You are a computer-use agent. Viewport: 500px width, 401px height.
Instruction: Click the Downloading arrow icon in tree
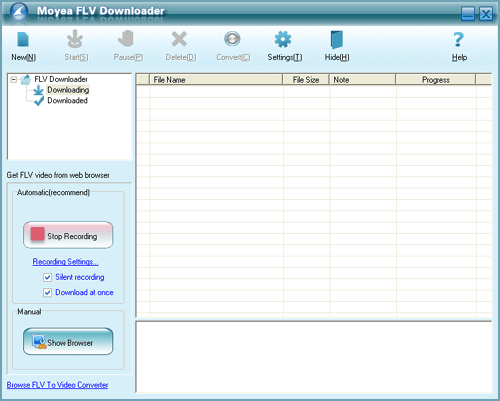pyautogui.click(x=38, y=90)
